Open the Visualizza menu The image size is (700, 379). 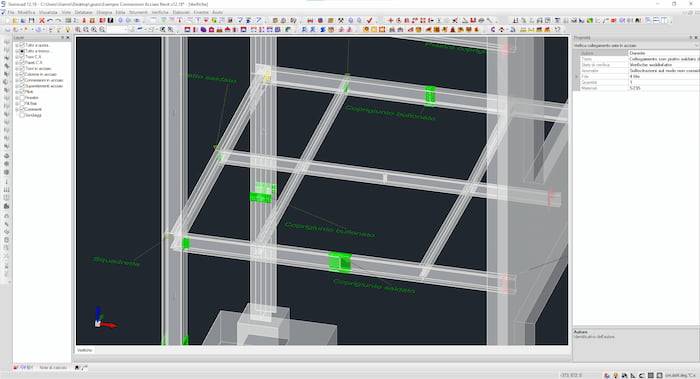point(48,12)
